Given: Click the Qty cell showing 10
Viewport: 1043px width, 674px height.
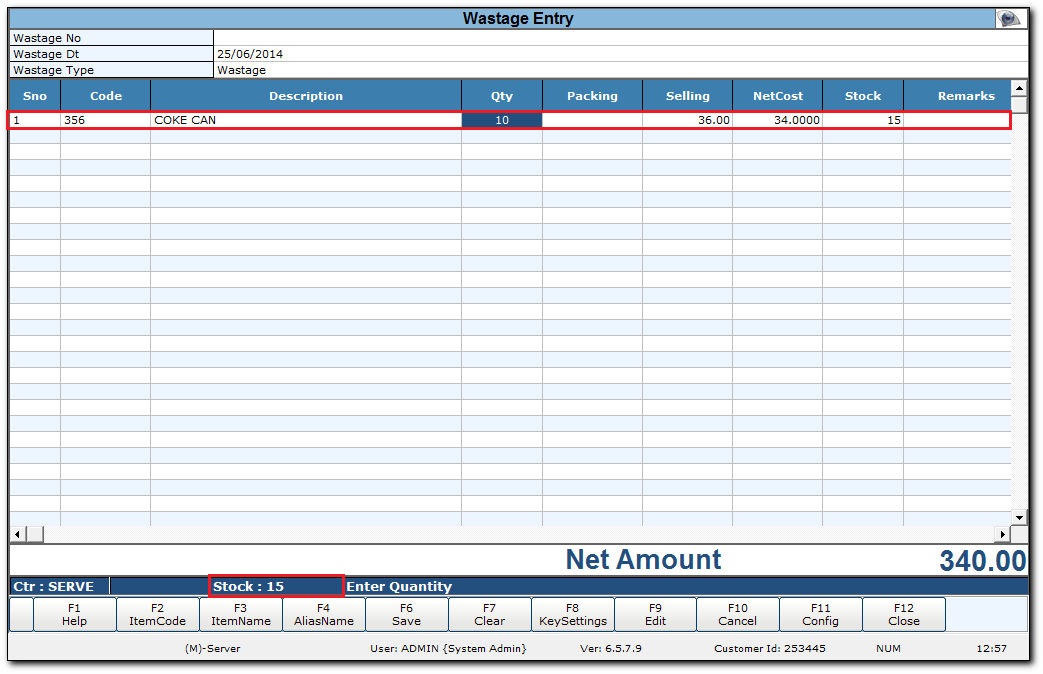Looking at the screenshot, I should (x=501, y=120).
